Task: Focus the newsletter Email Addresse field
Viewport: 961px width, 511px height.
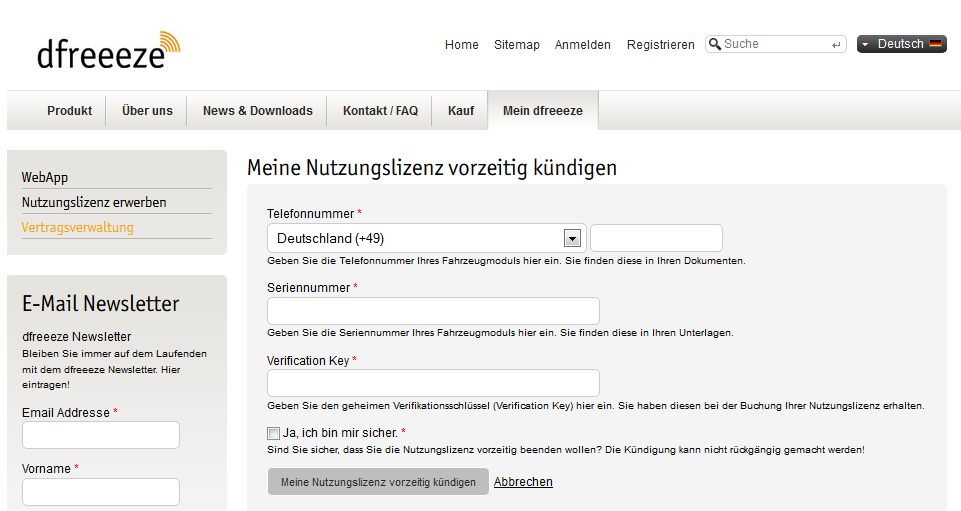Action: [x=101, y=435]
